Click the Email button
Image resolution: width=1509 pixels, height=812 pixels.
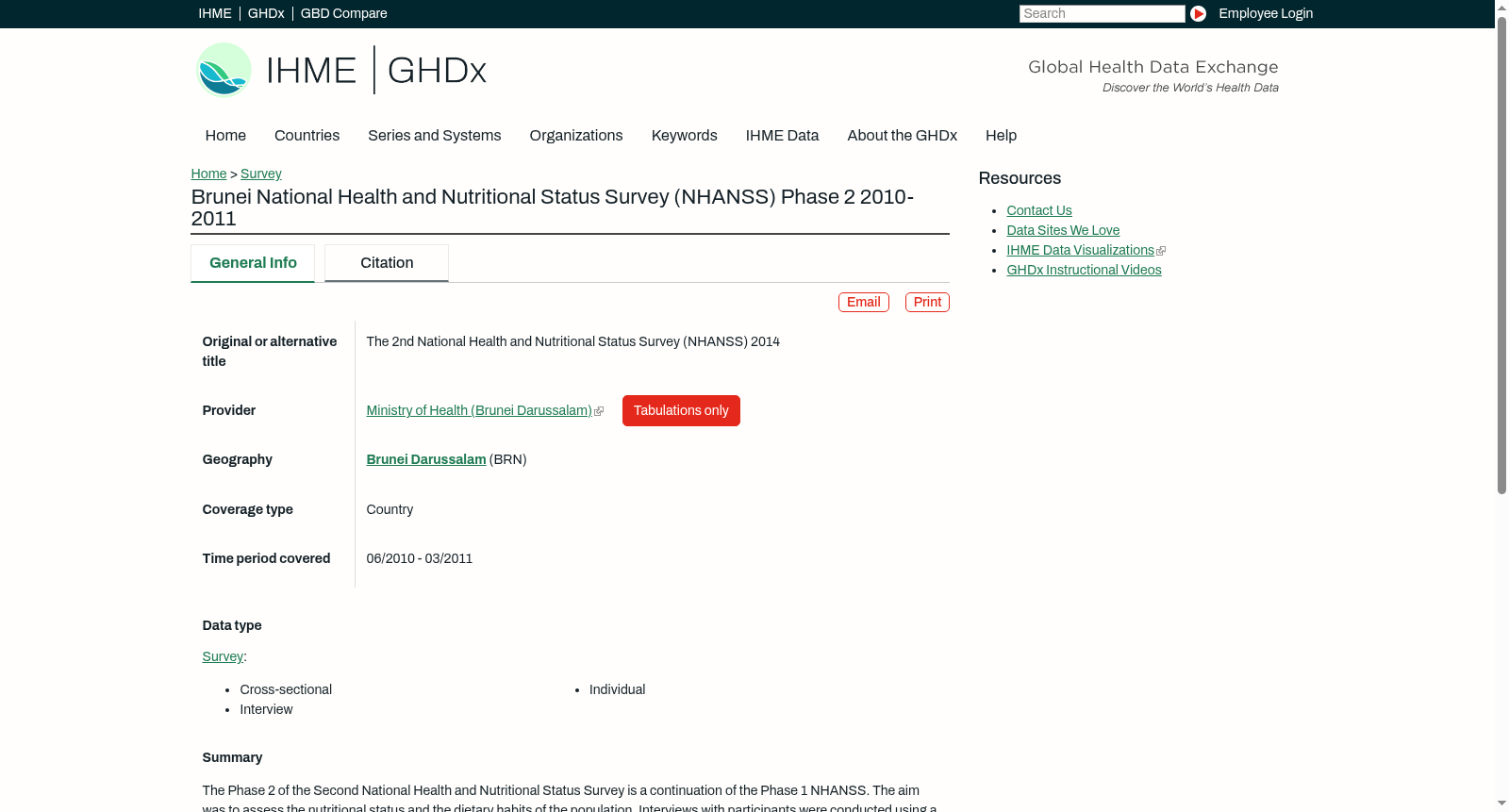864,302
